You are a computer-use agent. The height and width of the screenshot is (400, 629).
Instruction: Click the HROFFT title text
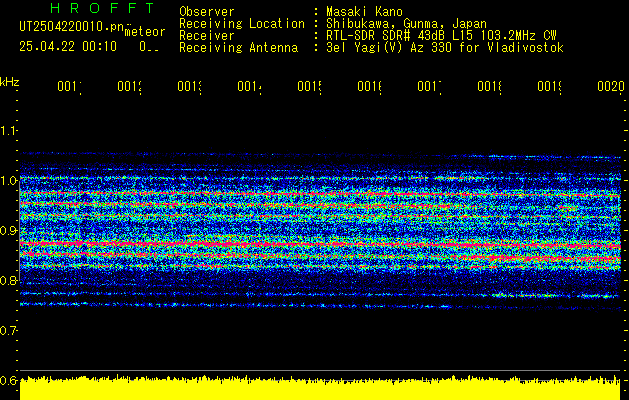pyautogui.click(x=103, y=8)
